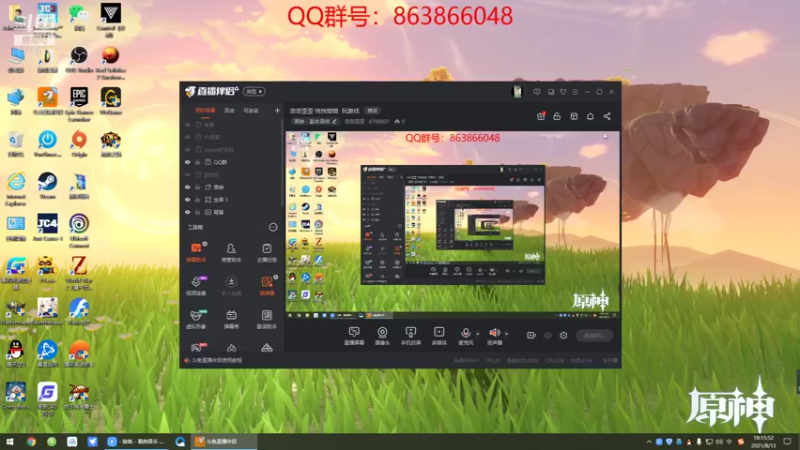The image size is (800, 450).
Task: Switch to 直播伴侣 taskbar button
Action: (223, 442)
